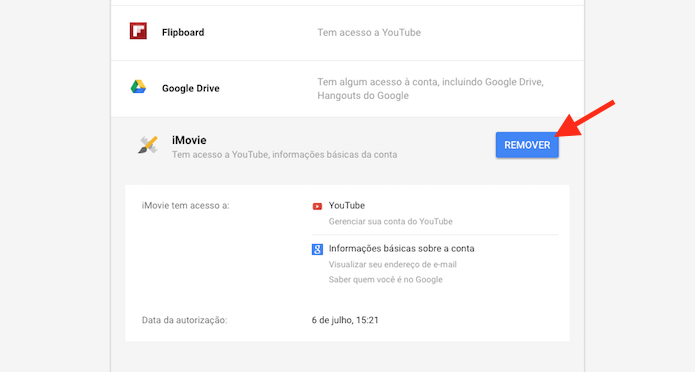
Task: Click 'Tem acesso a YouTube' beside Flipboard
Action: [369, 32]
